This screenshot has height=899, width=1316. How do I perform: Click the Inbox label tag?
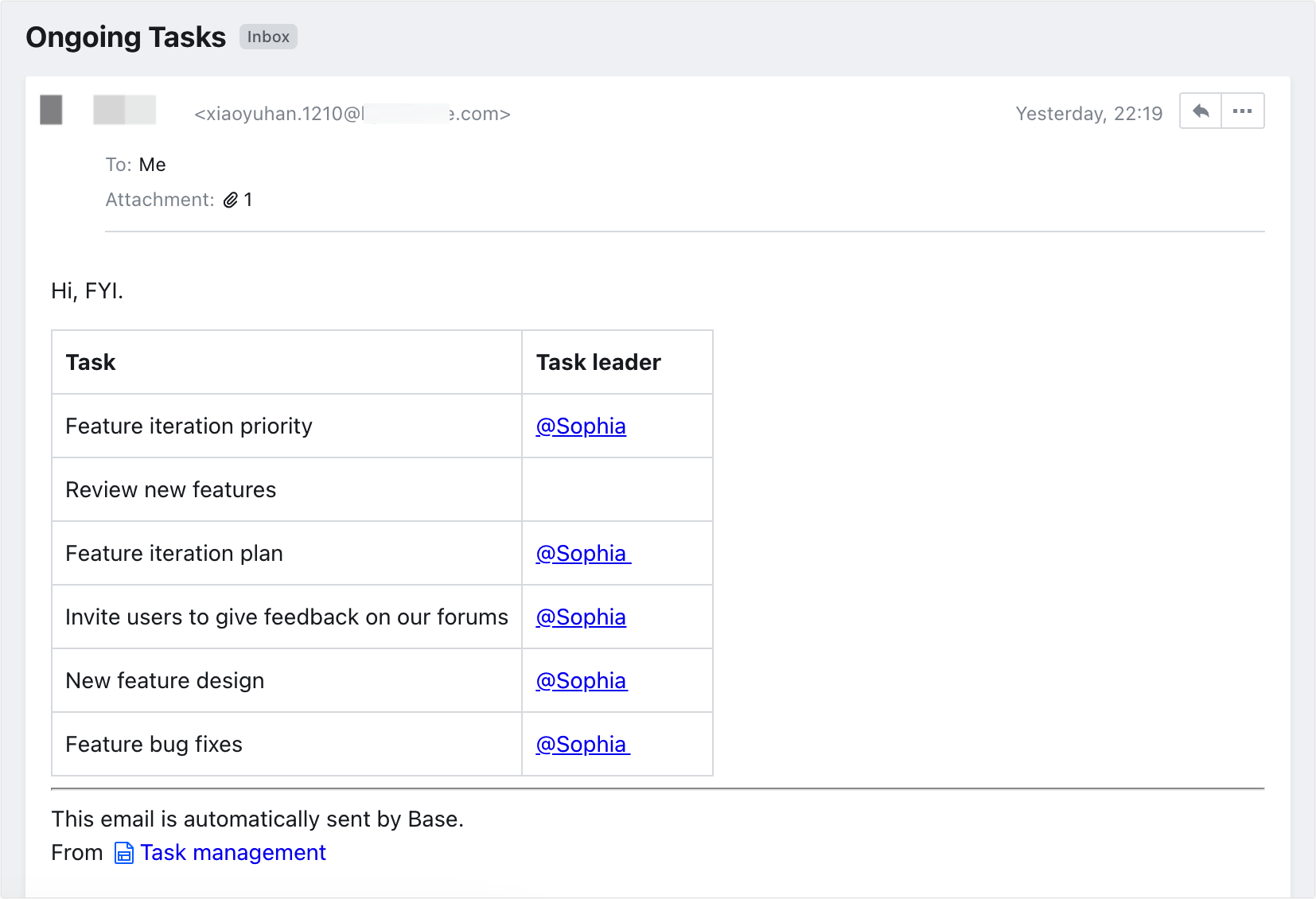268,37
